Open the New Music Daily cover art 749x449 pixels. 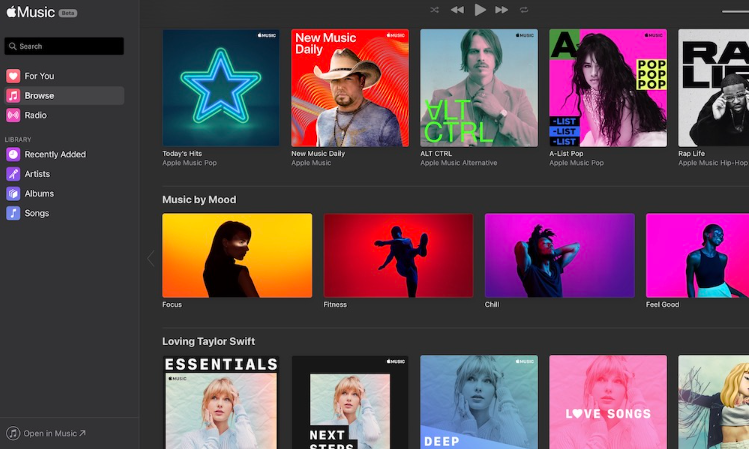point(350,88)
